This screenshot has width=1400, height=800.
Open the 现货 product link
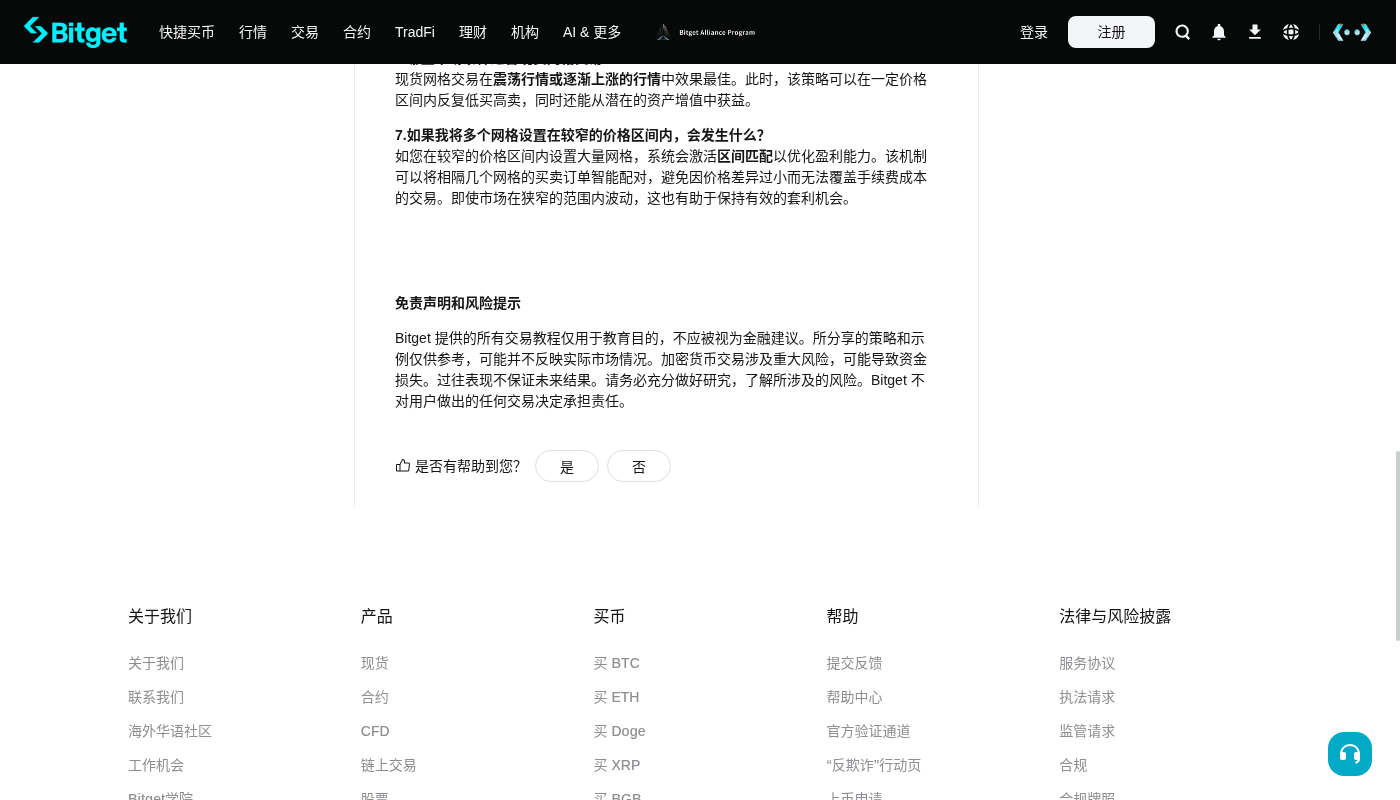coord(375,663)
